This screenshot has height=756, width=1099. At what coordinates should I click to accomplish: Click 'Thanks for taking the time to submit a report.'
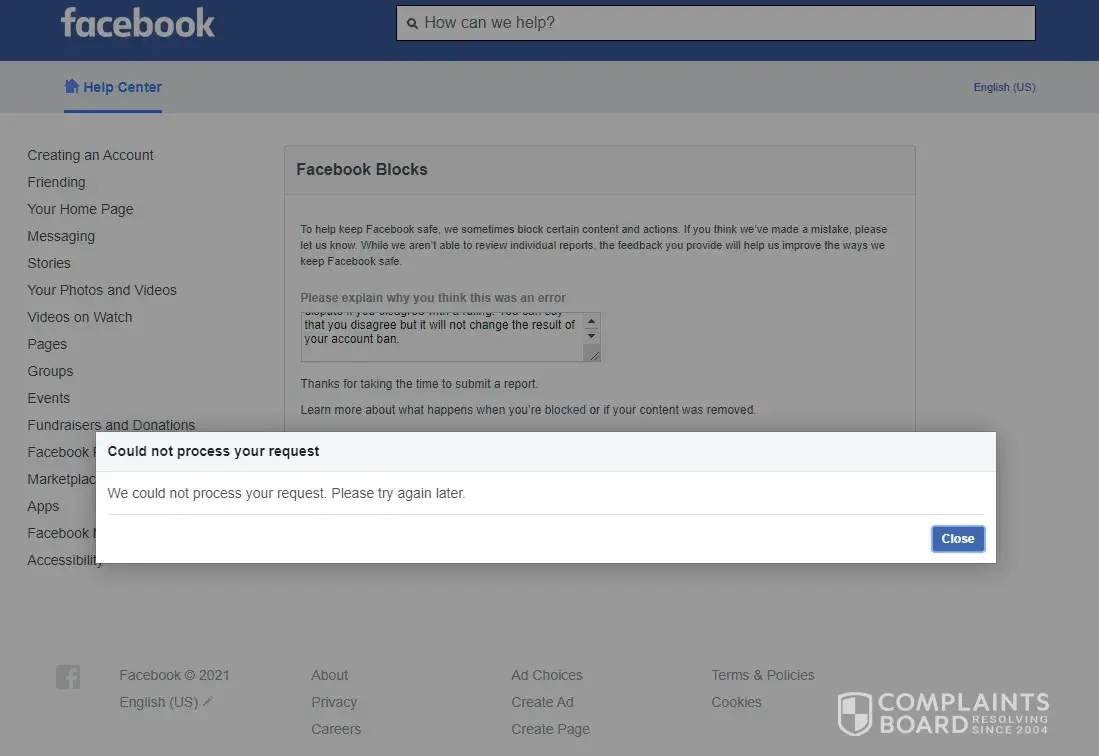(419, 384)
